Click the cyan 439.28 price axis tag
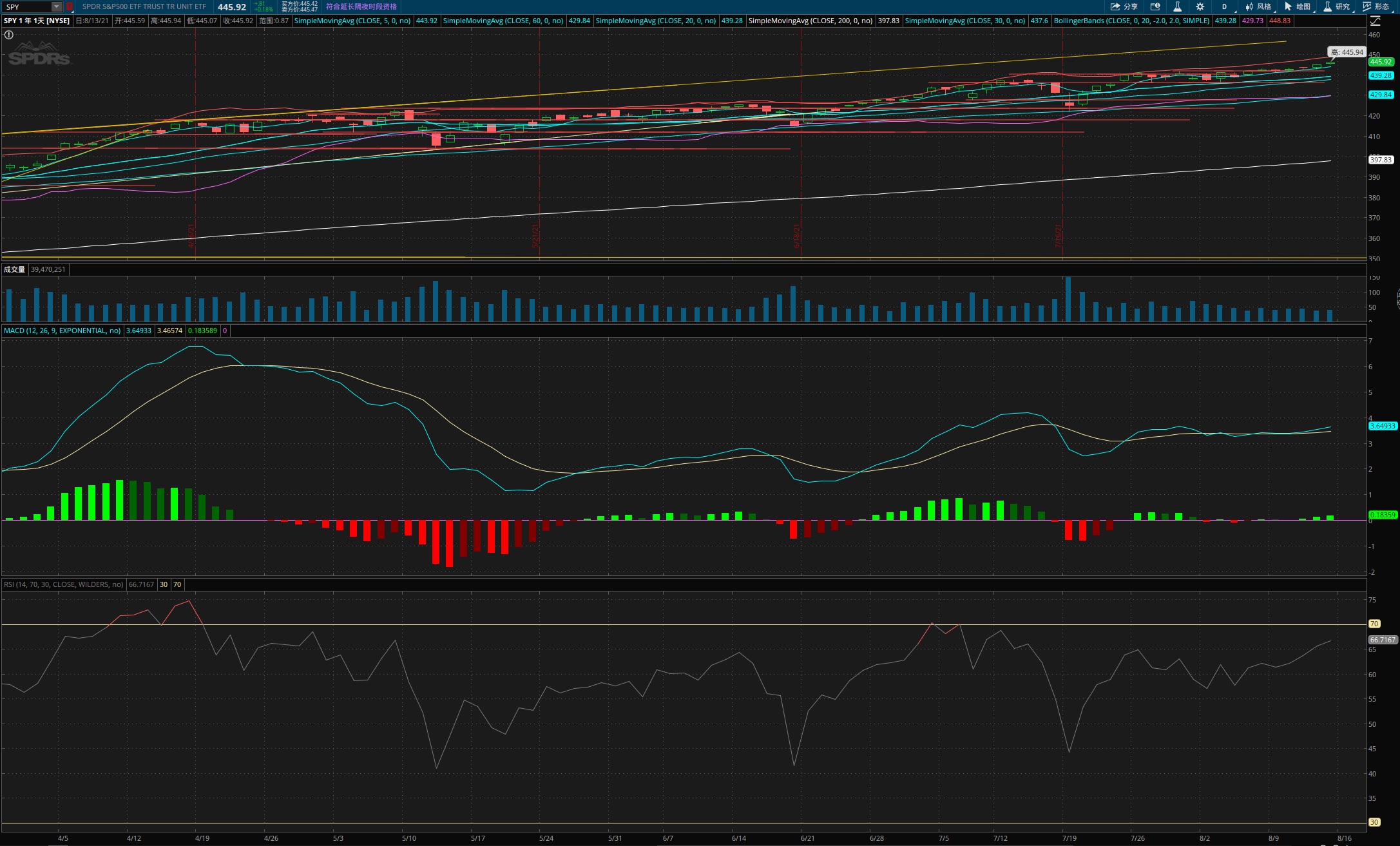1400x846 pixels. (x=1381, y=75)
